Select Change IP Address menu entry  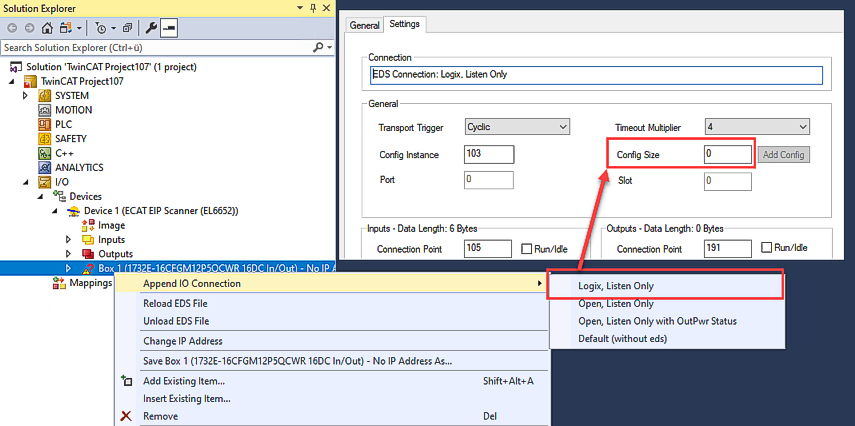[x=332, y=341]
